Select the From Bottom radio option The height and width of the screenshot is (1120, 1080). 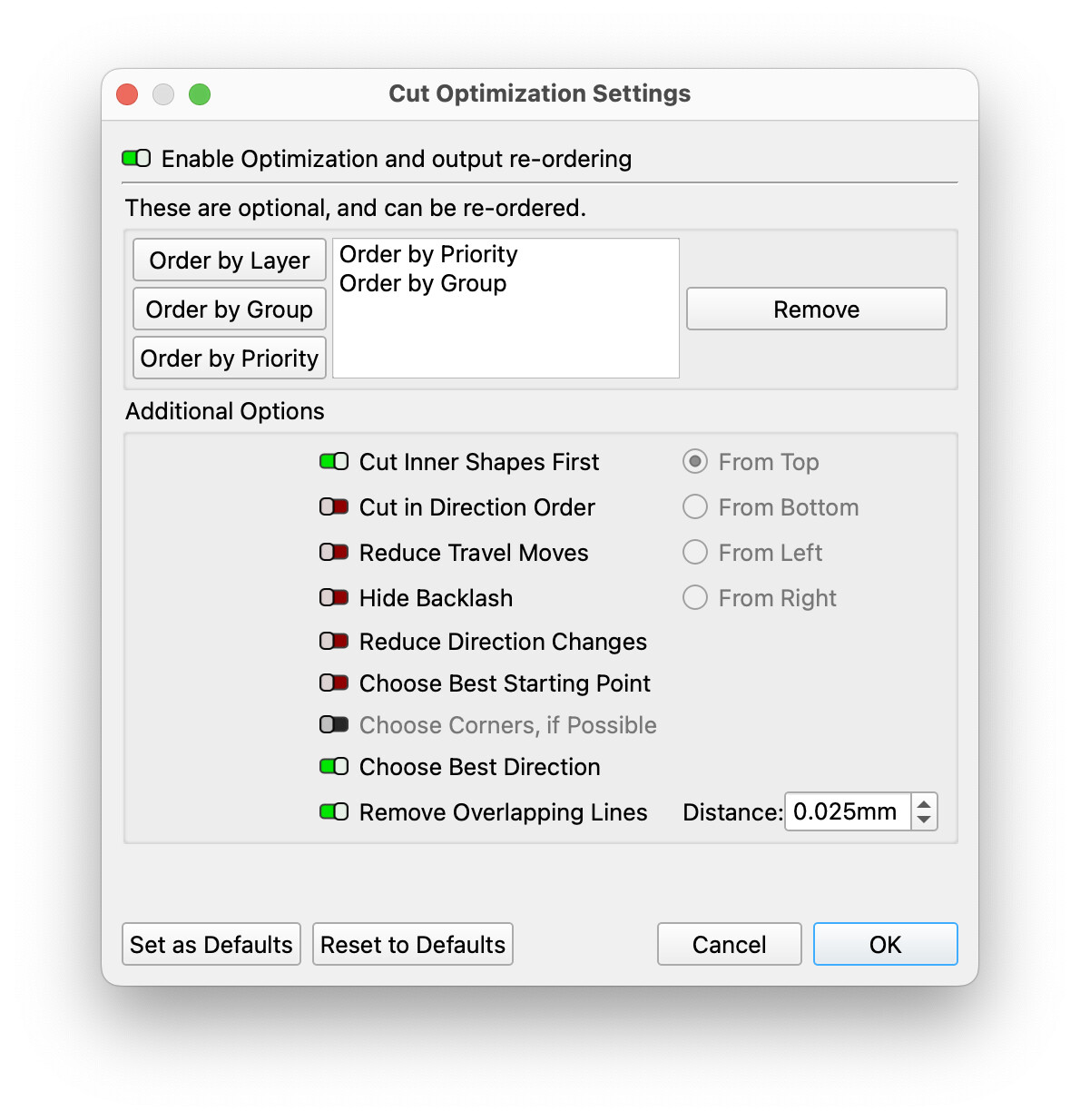(695, 507)
